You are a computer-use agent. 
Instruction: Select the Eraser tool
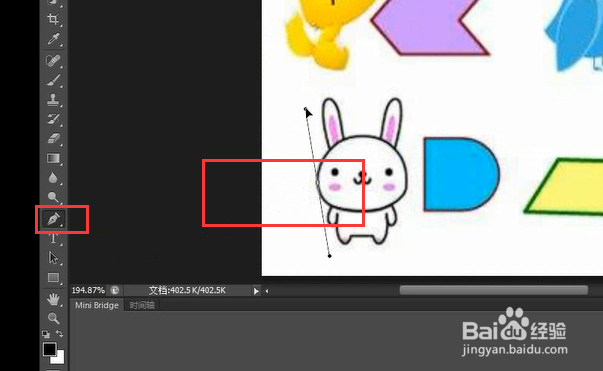tap(53, 138)
